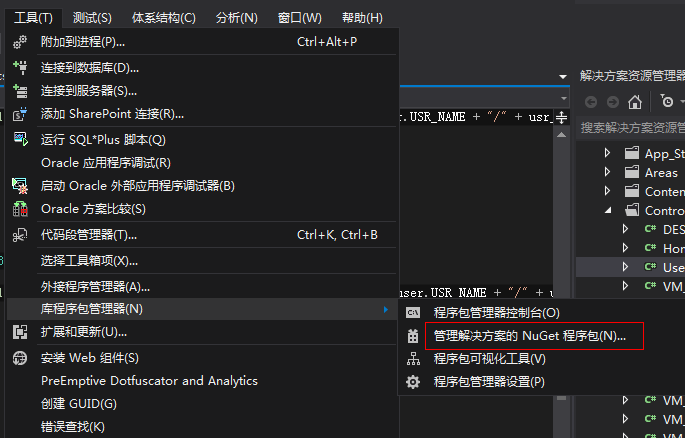This screenshot has width=685, height=438.
Task: Select Oracle 应用程序调试(R) entry
Action: tap(201, 163)
